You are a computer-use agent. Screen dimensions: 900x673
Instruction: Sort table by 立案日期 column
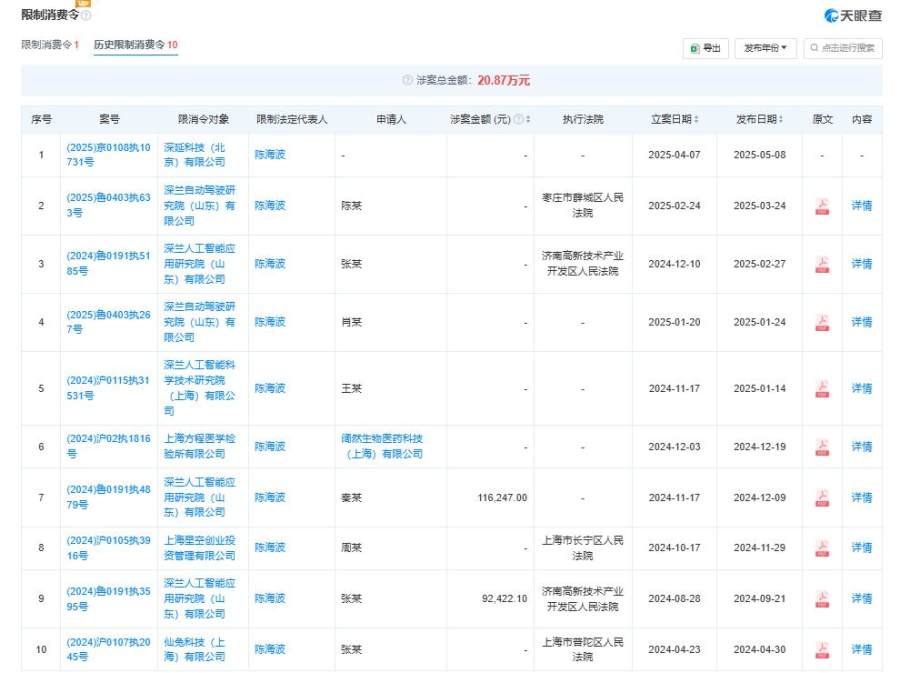coord(675,119)
